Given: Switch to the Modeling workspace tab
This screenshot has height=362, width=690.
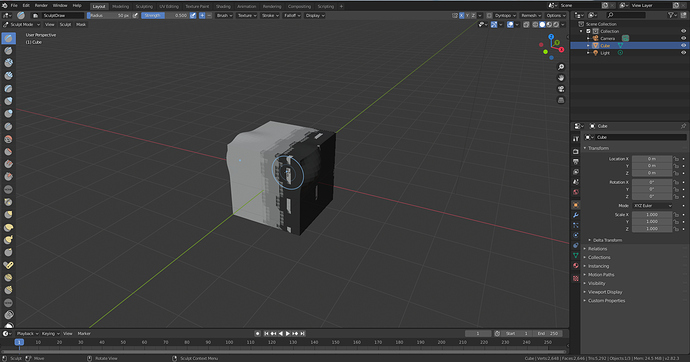Looking at the screenshot, I should pos(120,7).
